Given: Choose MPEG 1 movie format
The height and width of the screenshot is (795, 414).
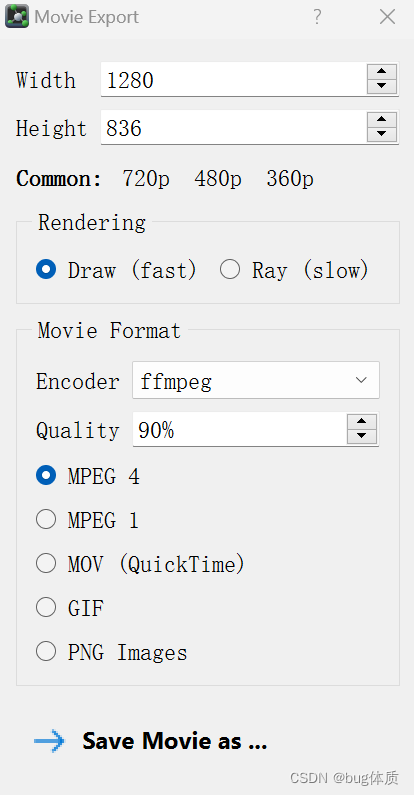Looking at the screenshot, I should tap(87, 520).
